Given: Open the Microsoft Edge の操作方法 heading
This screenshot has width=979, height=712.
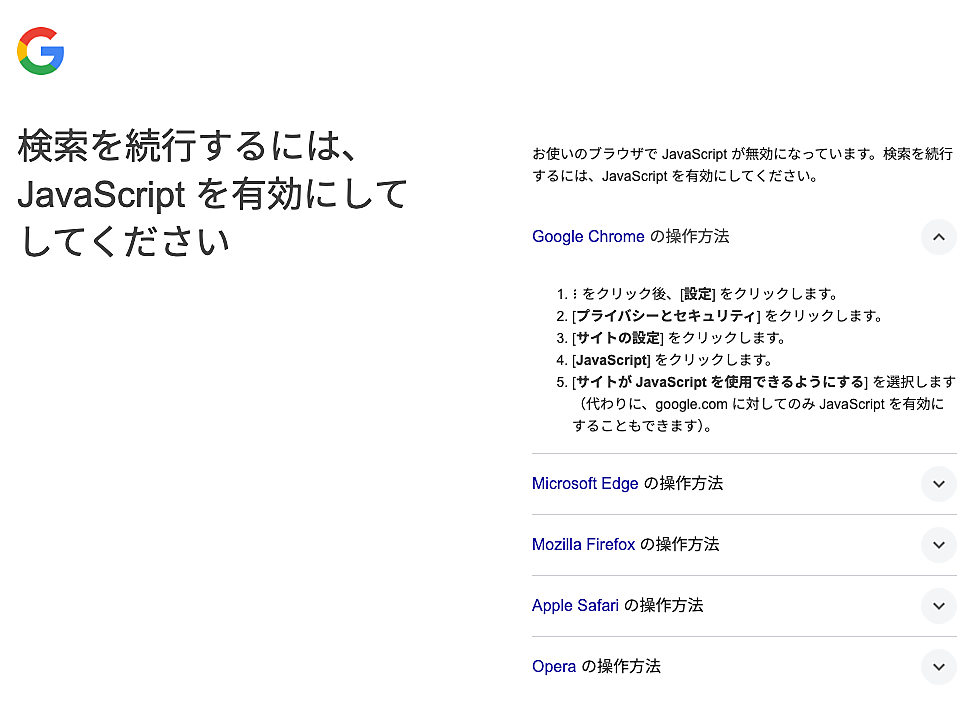Looking at the screenshot, I should pos(627,483).
